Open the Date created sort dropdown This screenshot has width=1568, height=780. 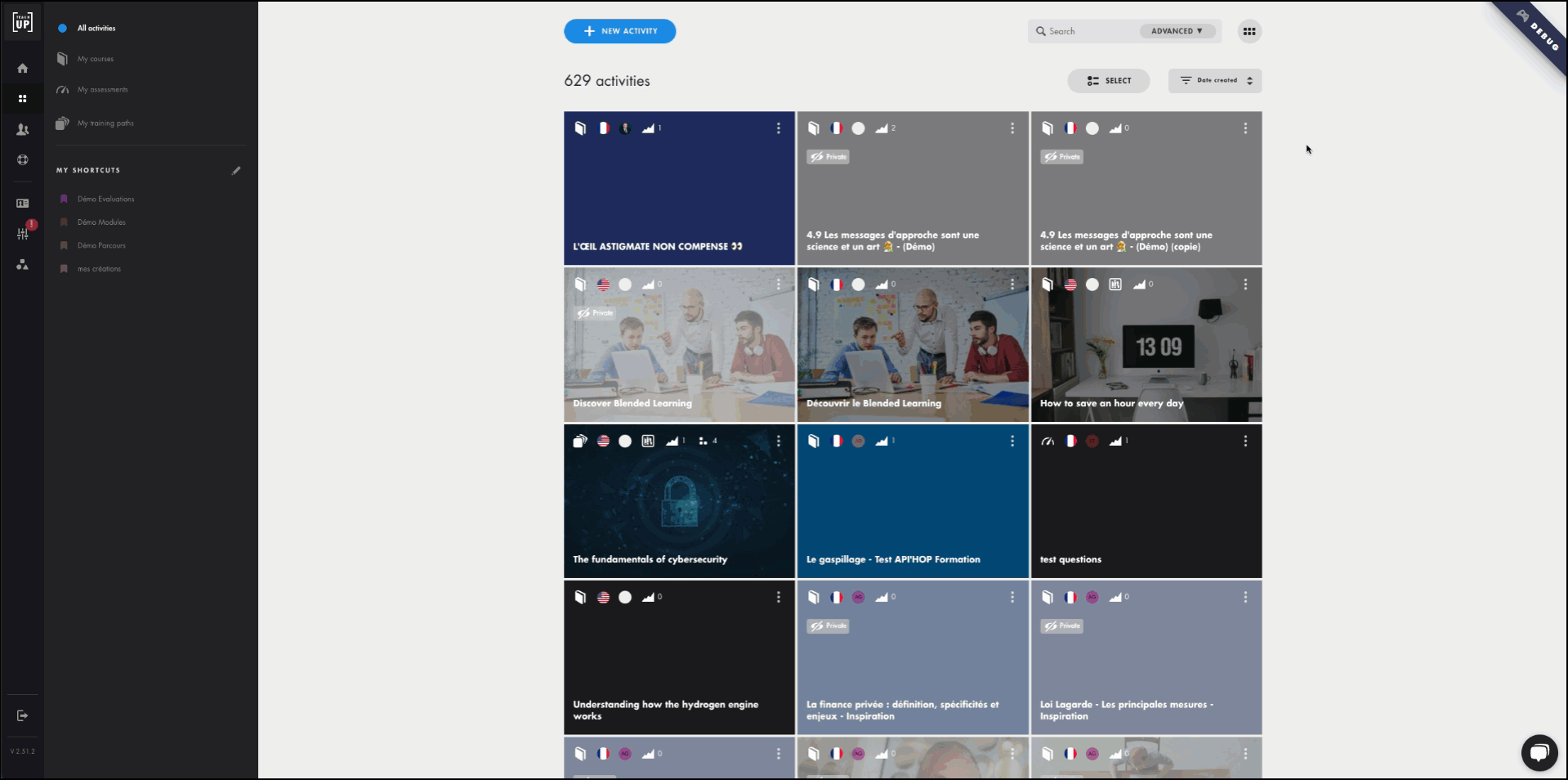pos(1214,81)
